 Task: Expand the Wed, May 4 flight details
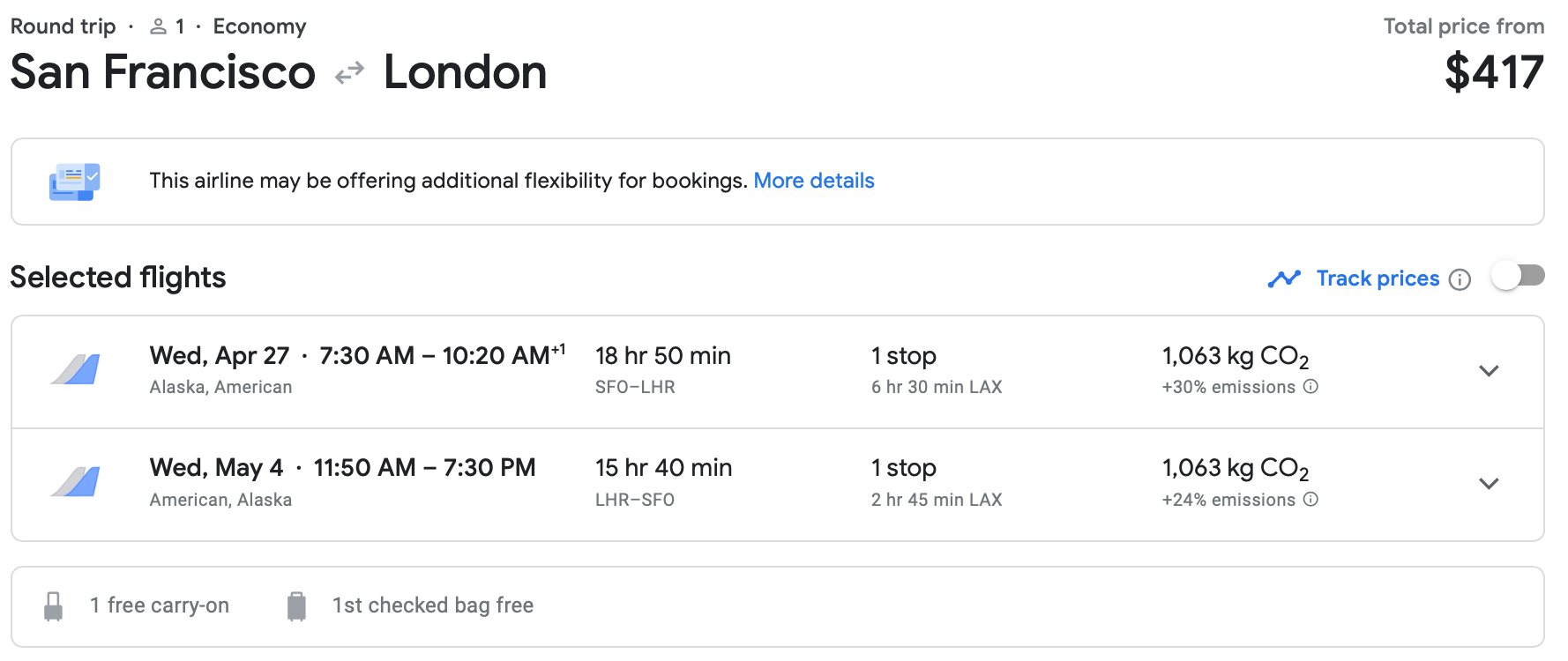[x=1489, y=483]
